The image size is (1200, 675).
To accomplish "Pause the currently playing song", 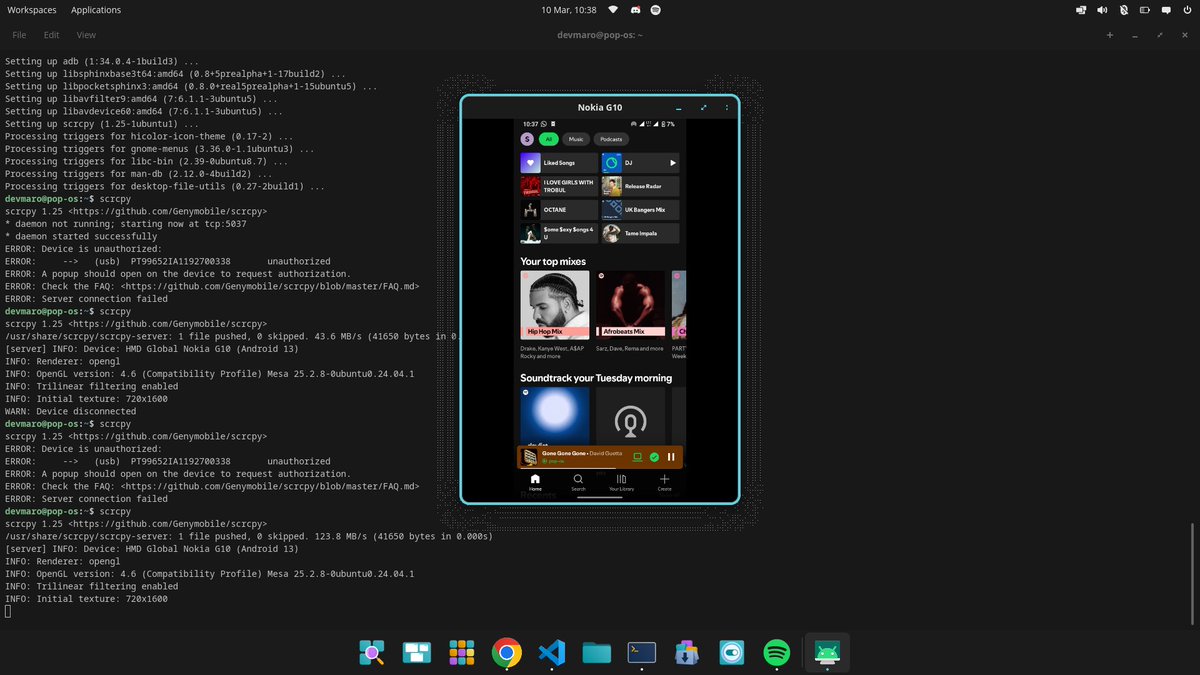I will [671, 457].
